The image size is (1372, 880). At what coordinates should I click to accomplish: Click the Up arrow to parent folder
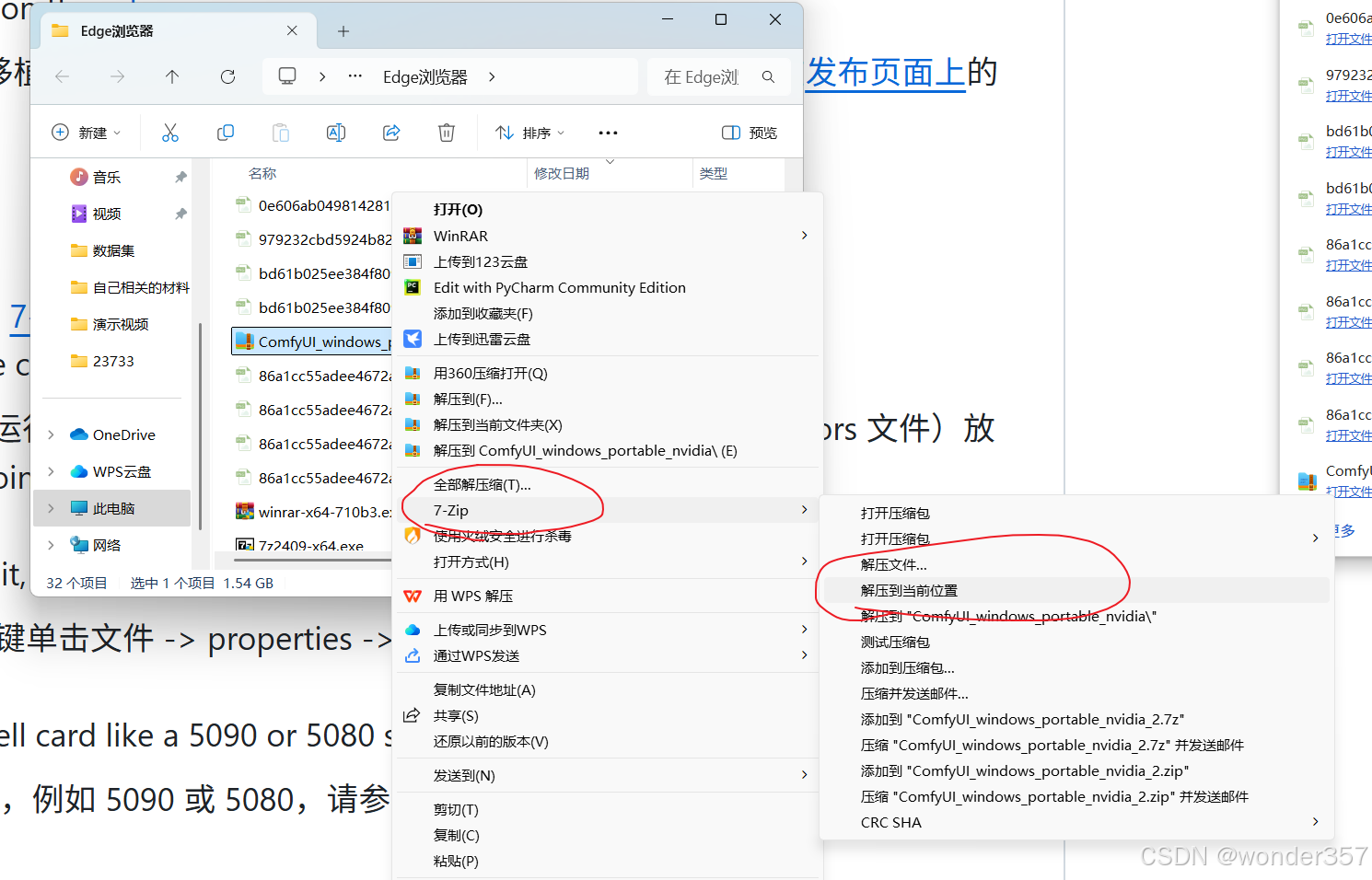click(172, 76)
